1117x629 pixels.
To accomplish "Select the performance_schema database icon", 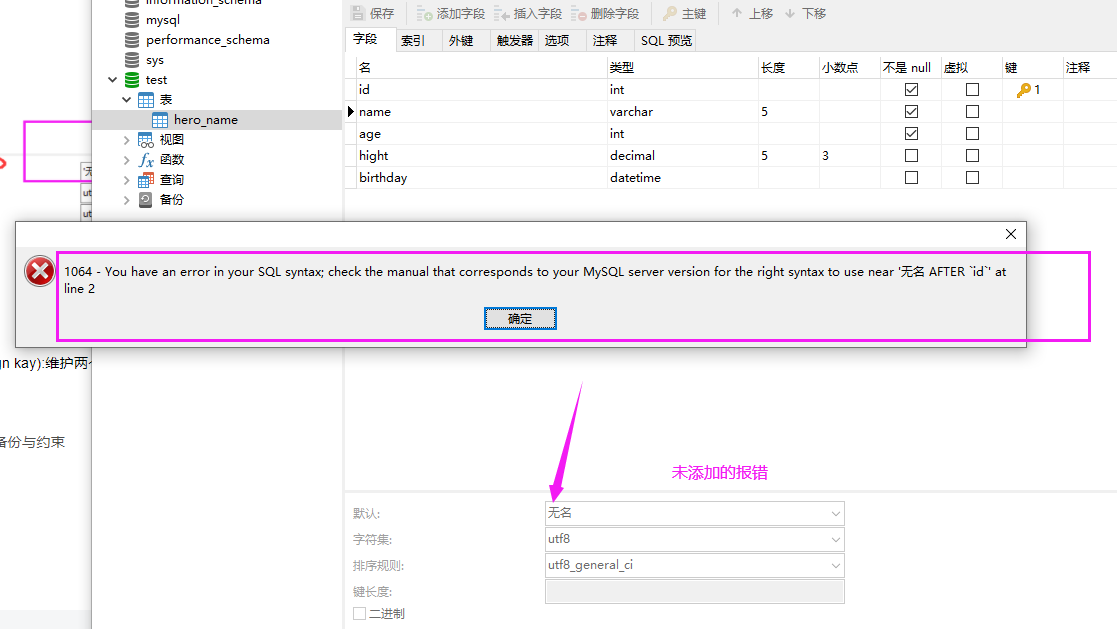I will 132,40.
